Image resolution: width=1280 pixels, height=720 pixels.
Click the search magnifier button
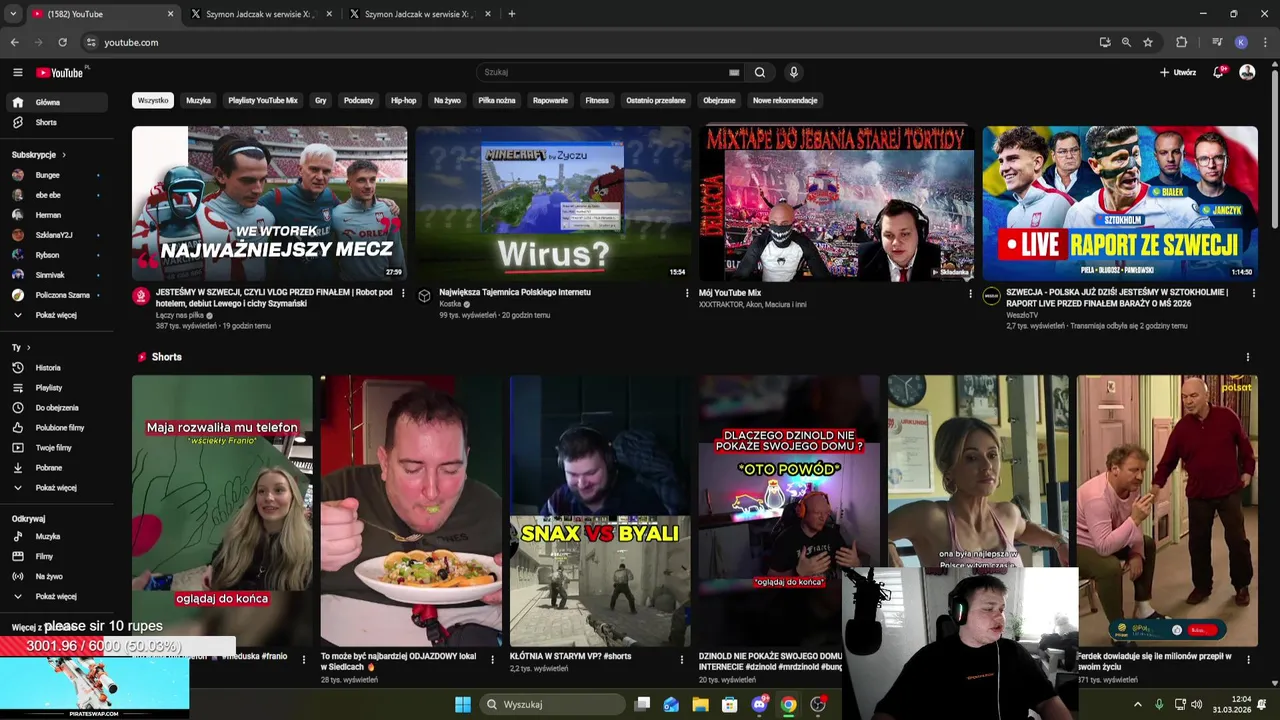tap(760, 72)
